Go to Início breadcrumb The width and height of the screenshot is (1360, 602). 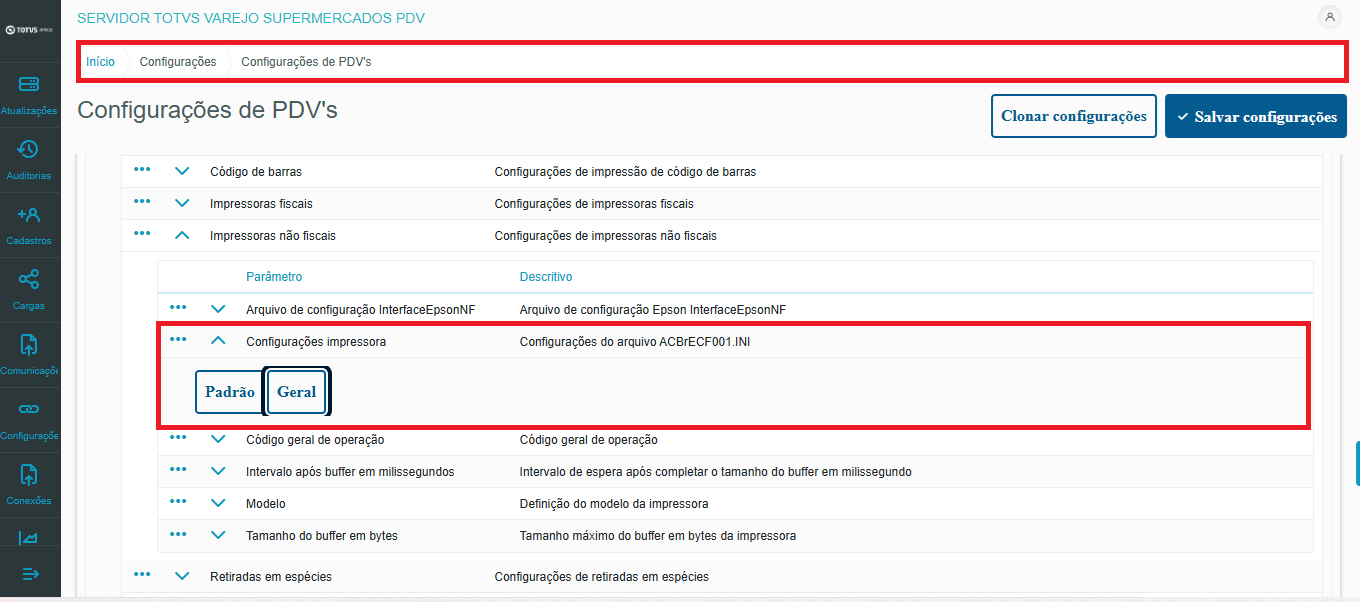[x=100, y=62]
